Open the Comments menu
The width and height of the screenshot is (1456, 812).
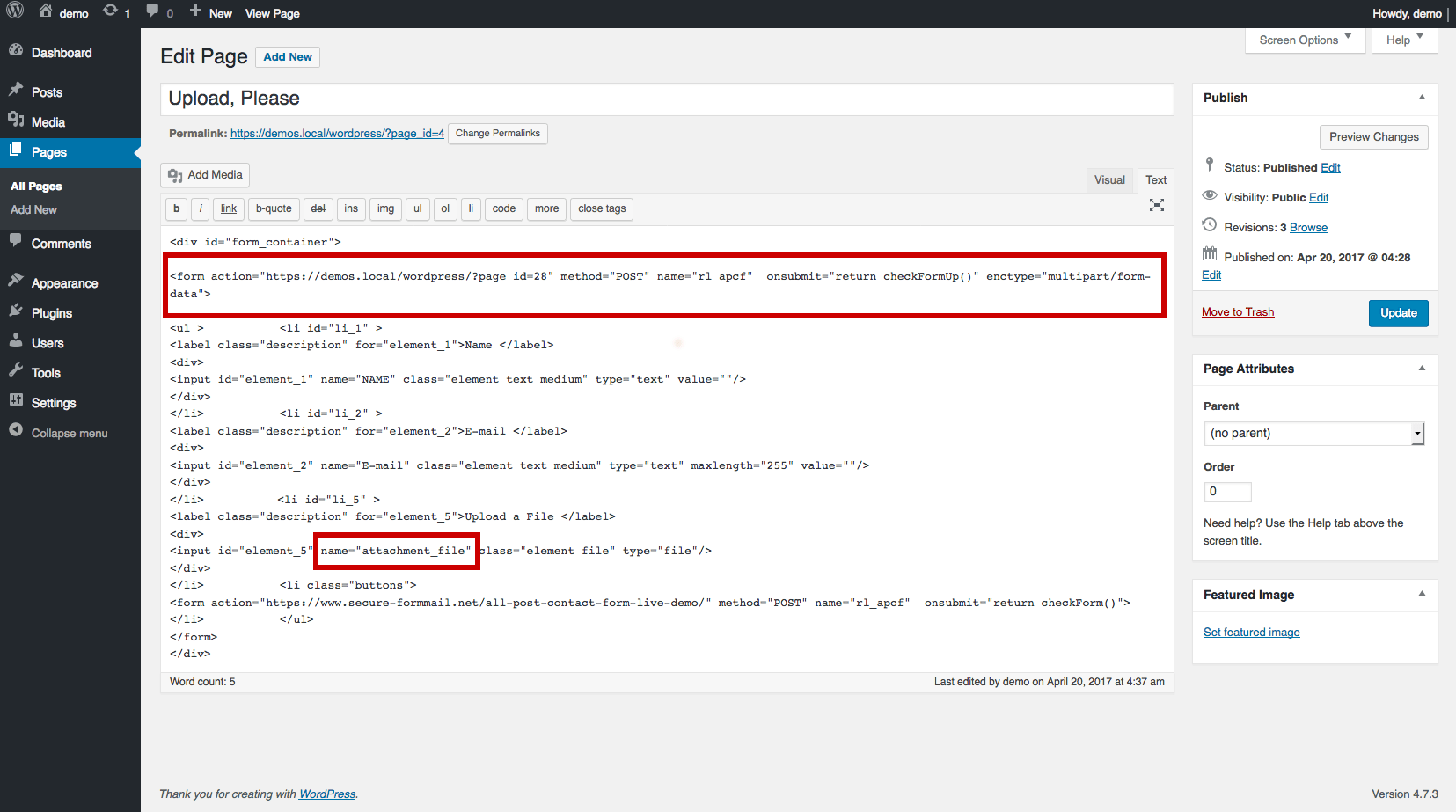click(62, 244)
